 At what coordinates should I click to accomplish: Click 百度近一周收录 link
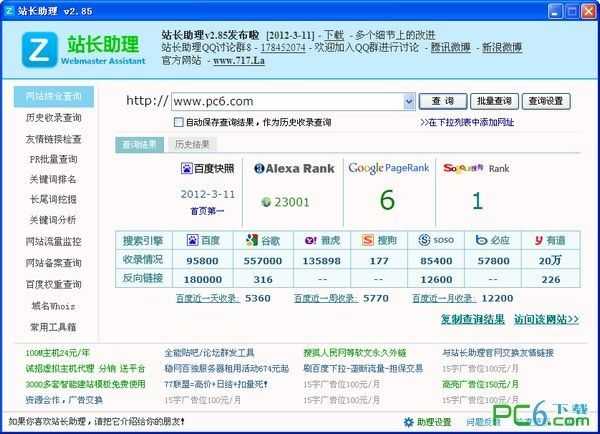coord(326,298)
